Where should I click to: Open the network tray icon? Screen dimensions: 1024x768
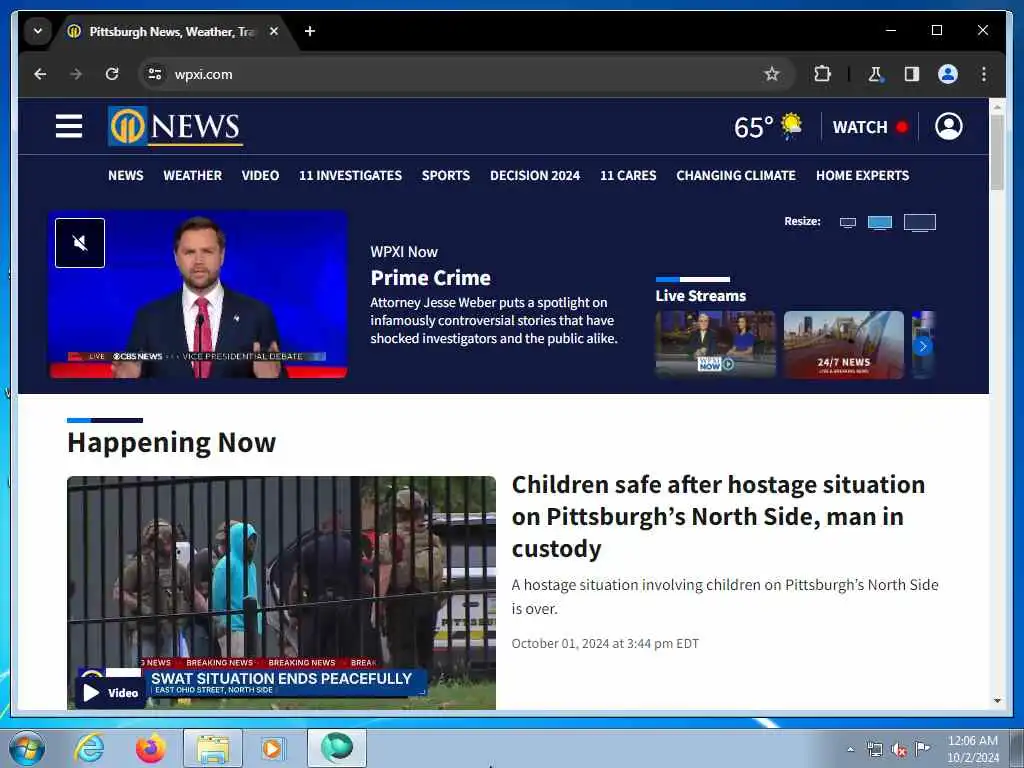coord(874,750)
